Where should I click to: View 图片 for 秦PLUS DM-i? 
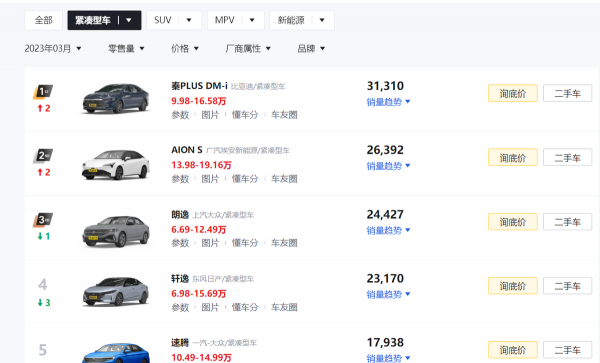[210, 115]
